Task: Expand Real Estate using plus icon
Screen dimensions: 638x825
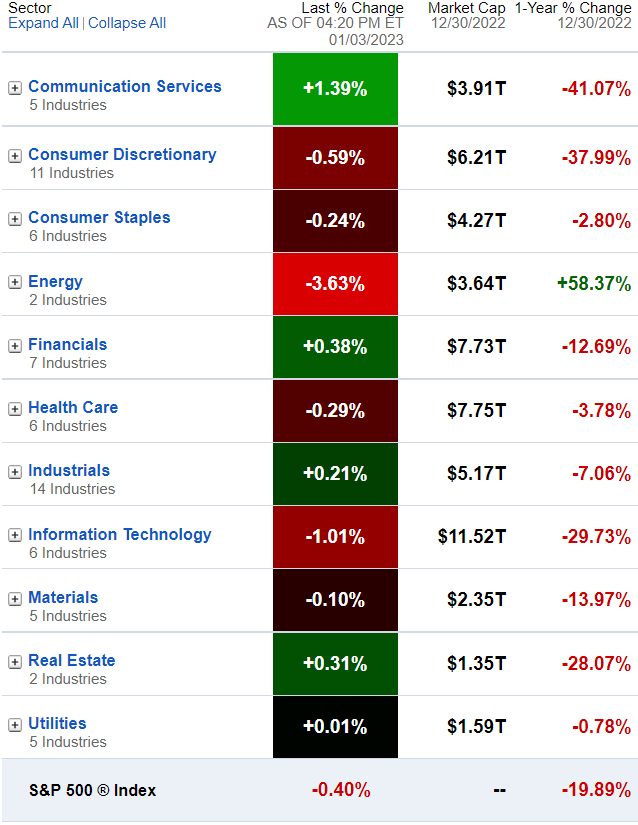Action: (x=15, y=662)
